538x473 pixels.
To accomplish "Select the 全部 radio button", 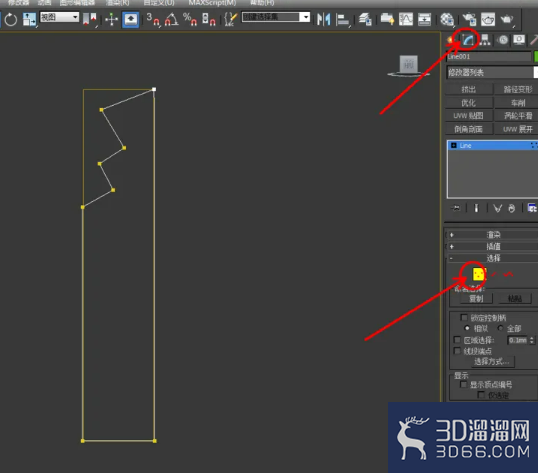I will click(x=500, y=328).
